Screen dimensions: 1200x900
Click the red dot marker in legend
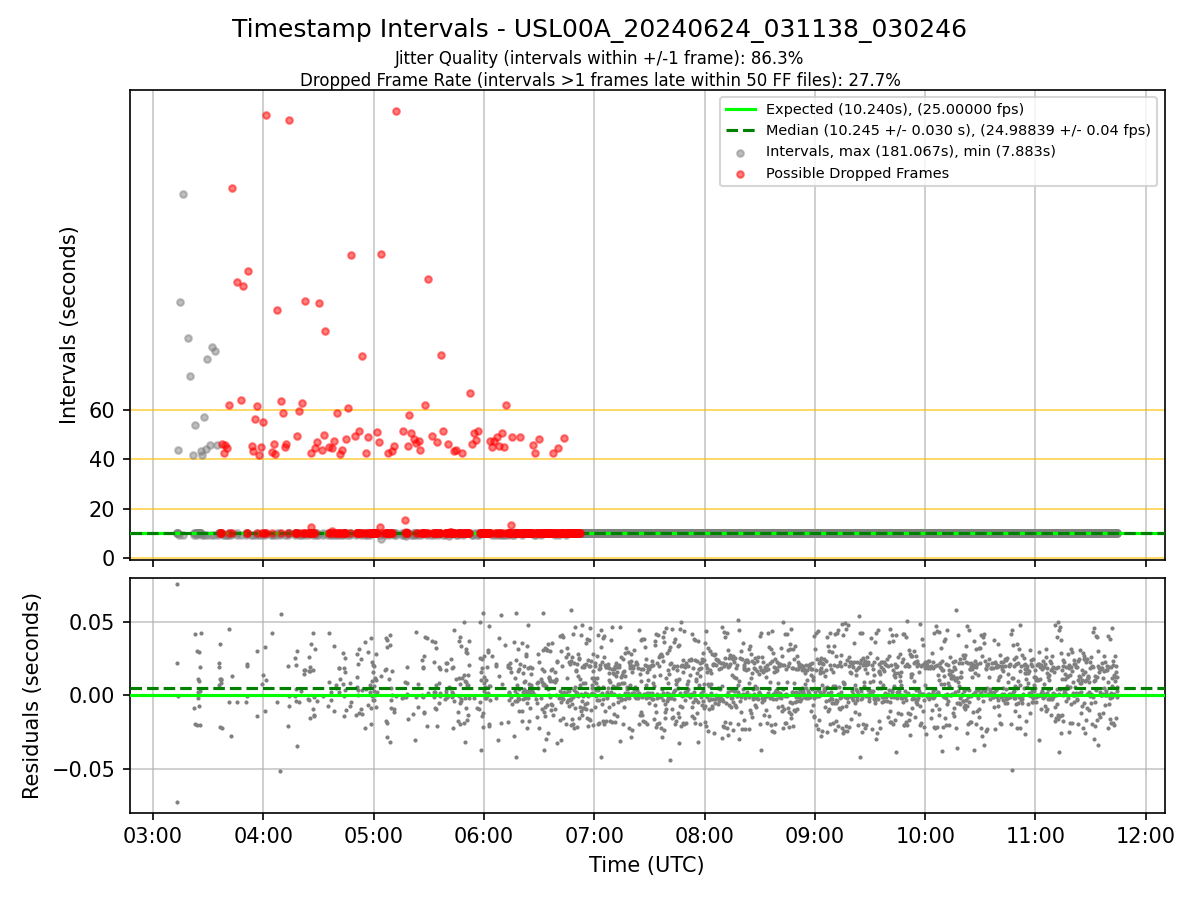pyautogui.click(x=741, y=173)
